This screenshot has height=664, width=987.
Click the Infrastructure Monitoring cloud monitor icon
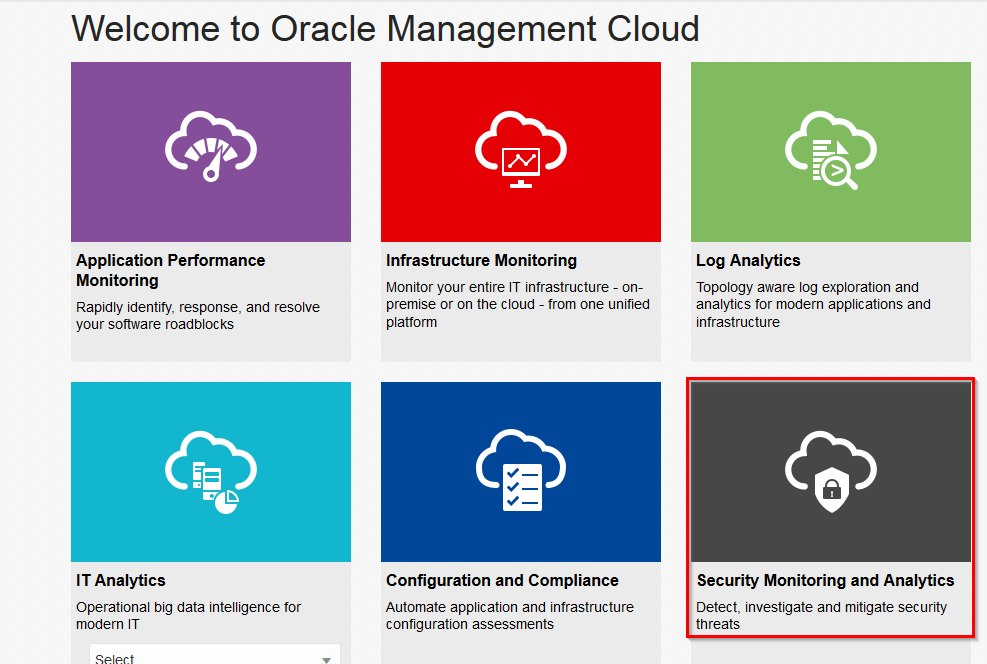521,149
